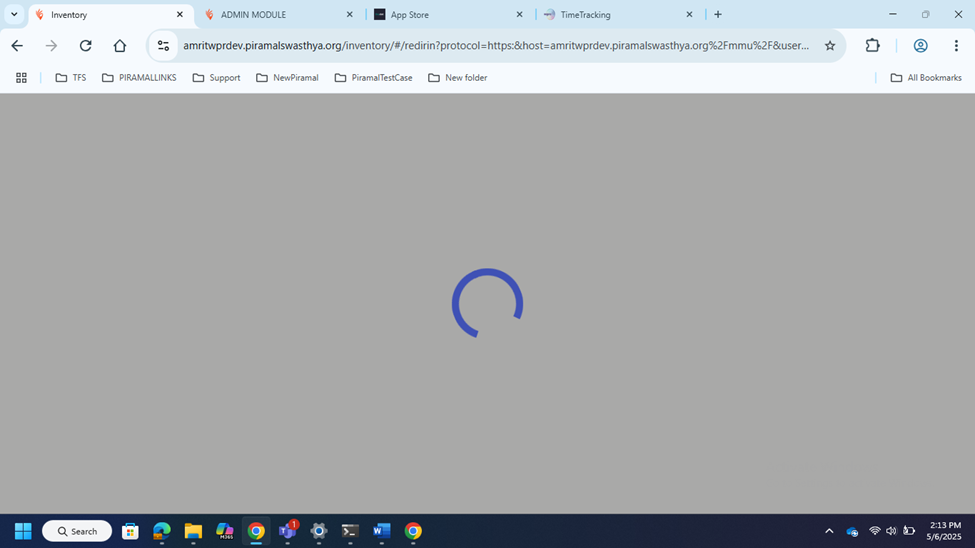Open the volume speaker tray icon
975x548 pixels.
click(x=891, y=531)
